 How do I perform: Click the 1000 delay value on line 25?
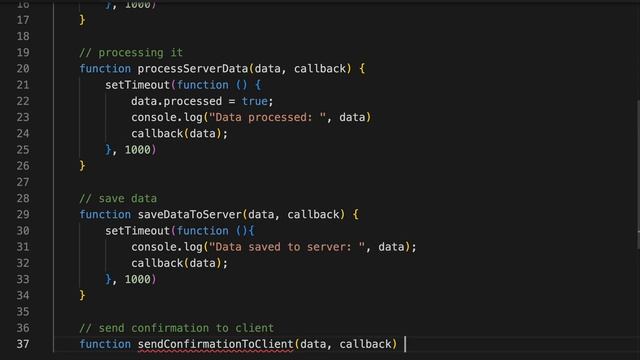[138, 150]
